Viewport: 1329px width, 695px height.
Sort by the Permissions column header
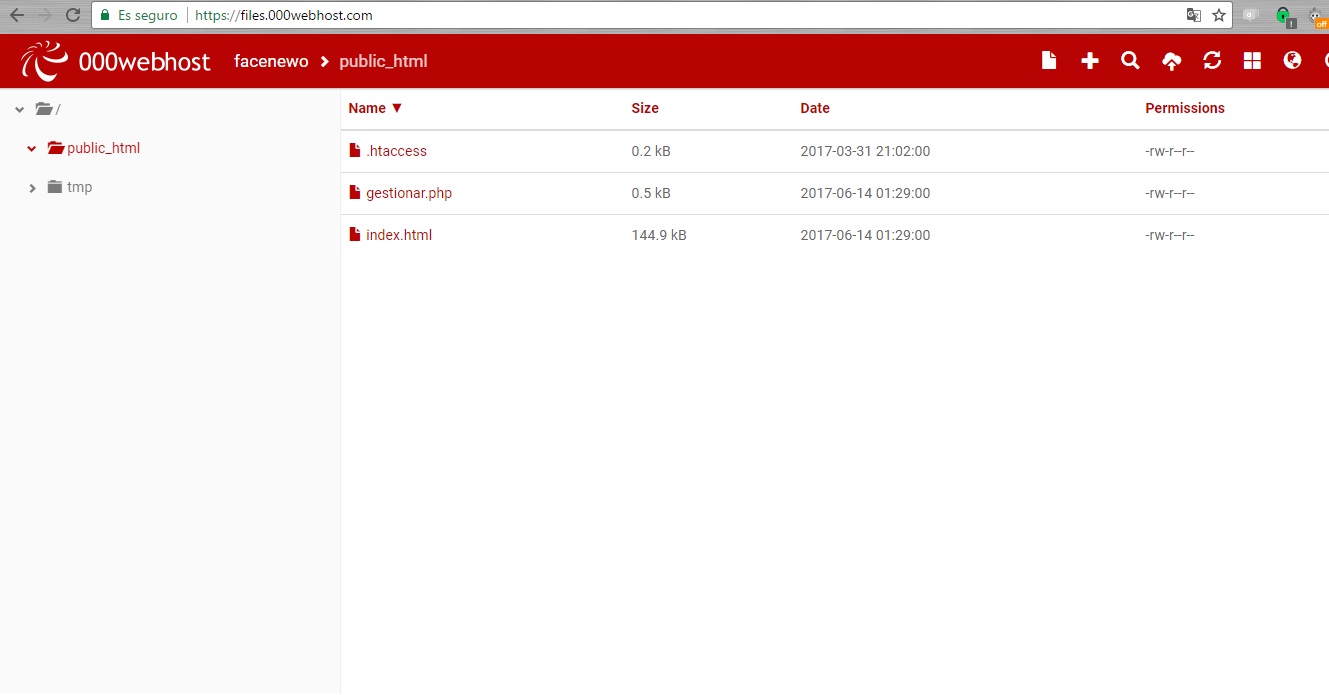[1185, 108]
